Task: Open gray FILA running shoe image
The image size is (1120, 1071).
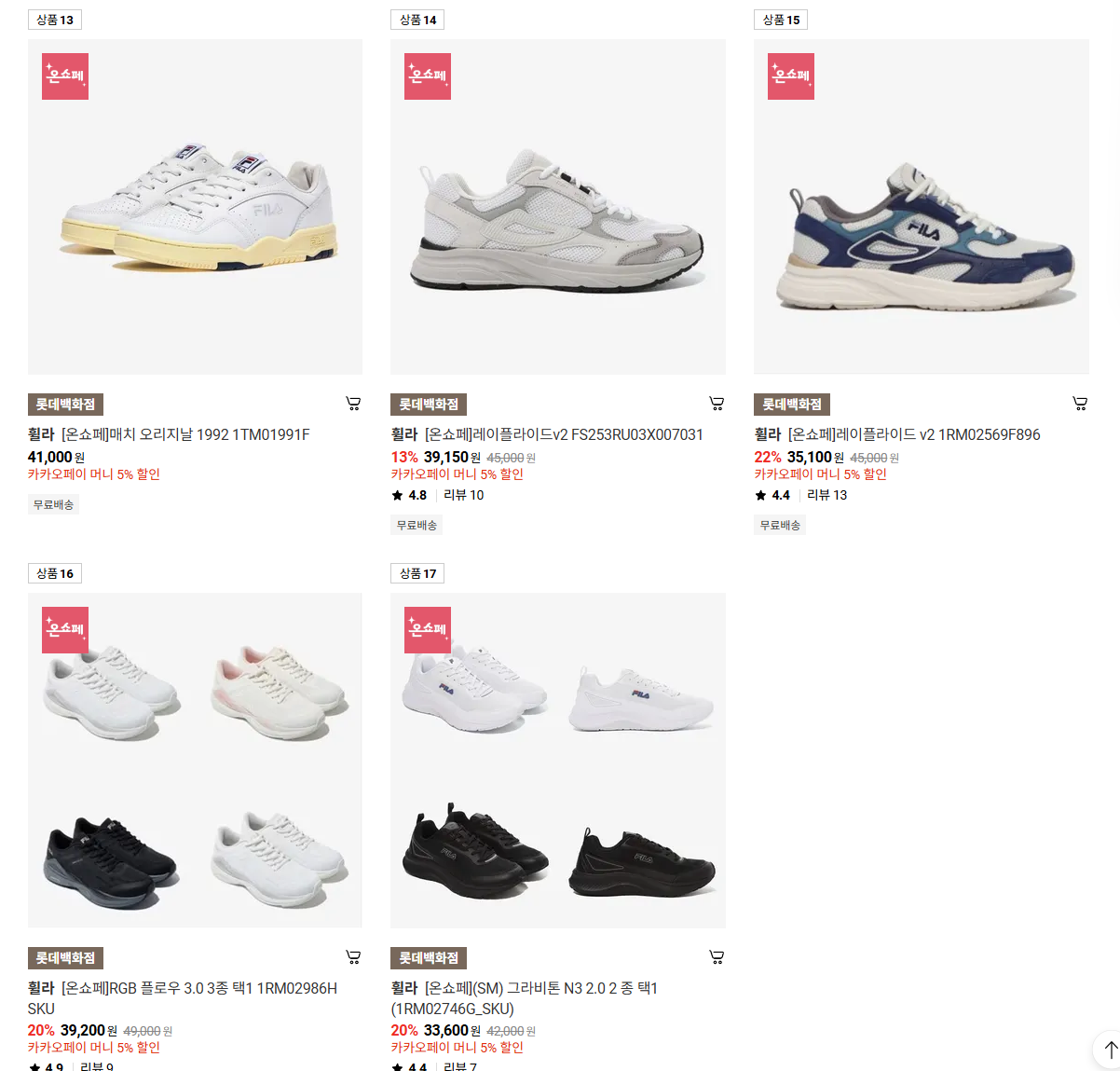Action: 558,207
